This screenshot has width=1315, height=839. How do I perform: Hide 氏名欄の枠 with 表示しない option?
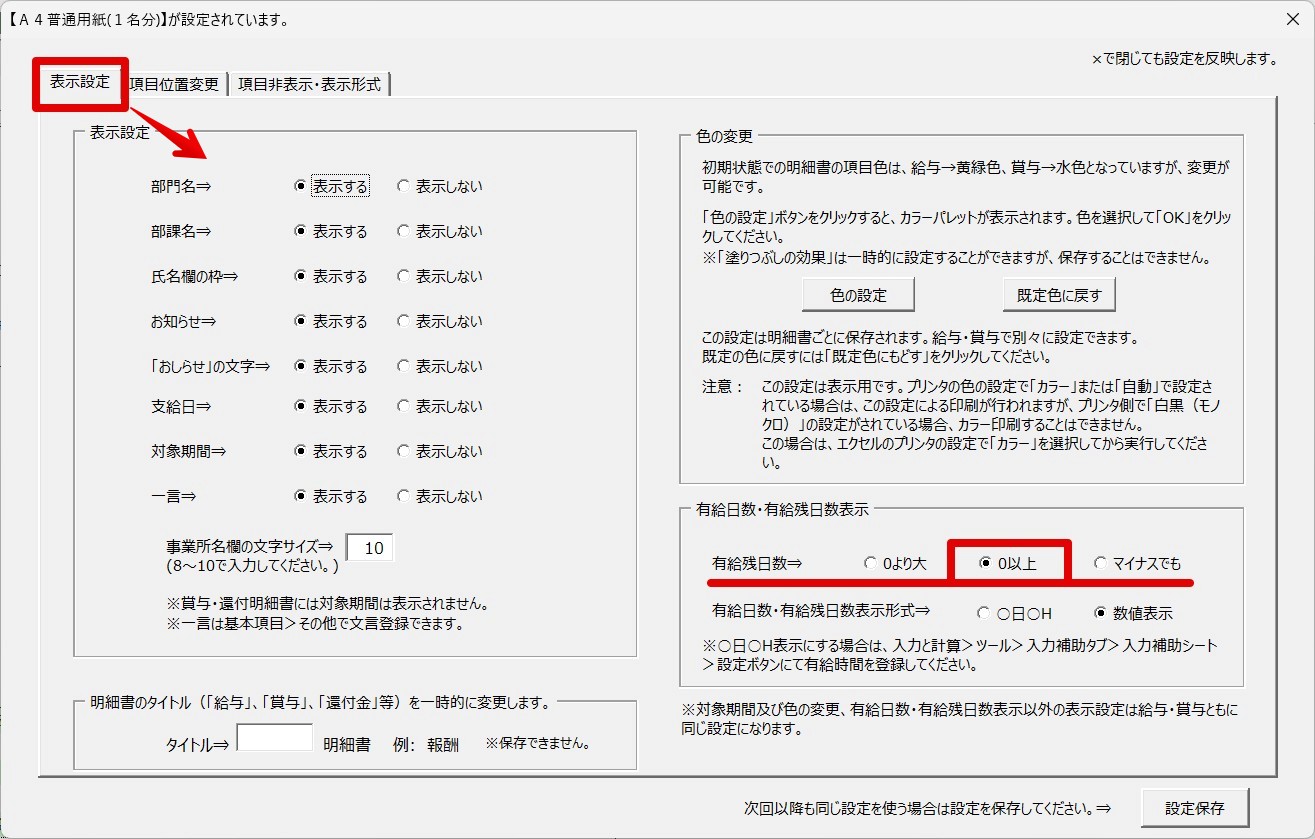click(x=403, y=276)
